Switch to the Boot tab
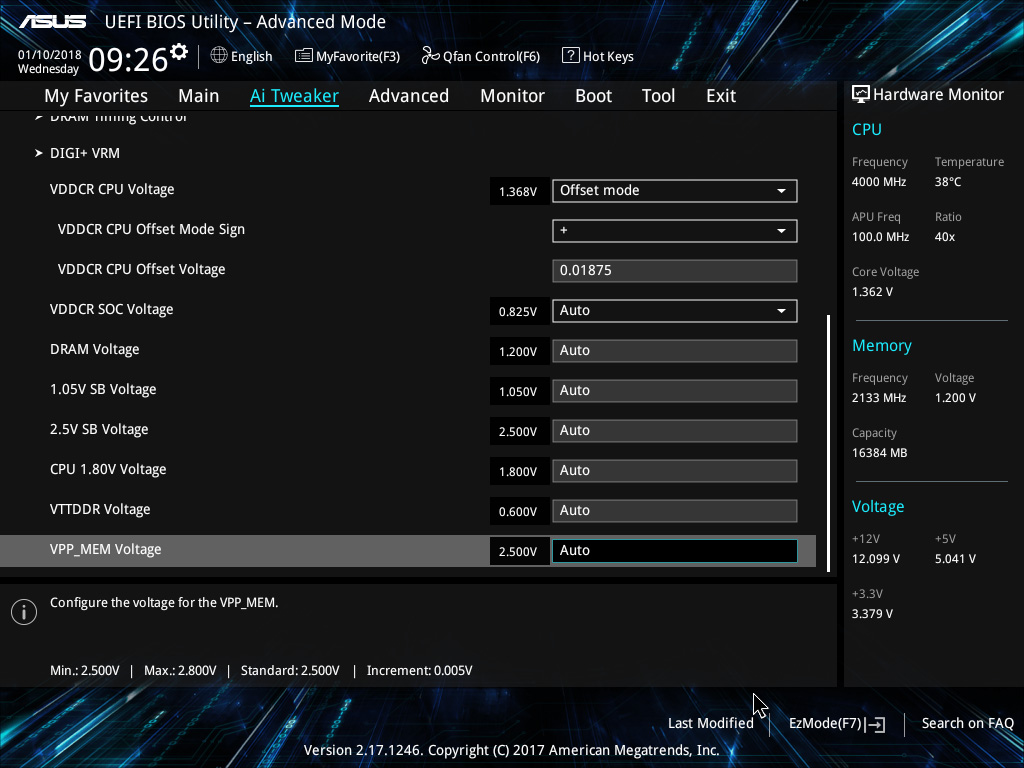Viewport: 1024px width, 768px height. pyautogui.click(x=594, y=96)
